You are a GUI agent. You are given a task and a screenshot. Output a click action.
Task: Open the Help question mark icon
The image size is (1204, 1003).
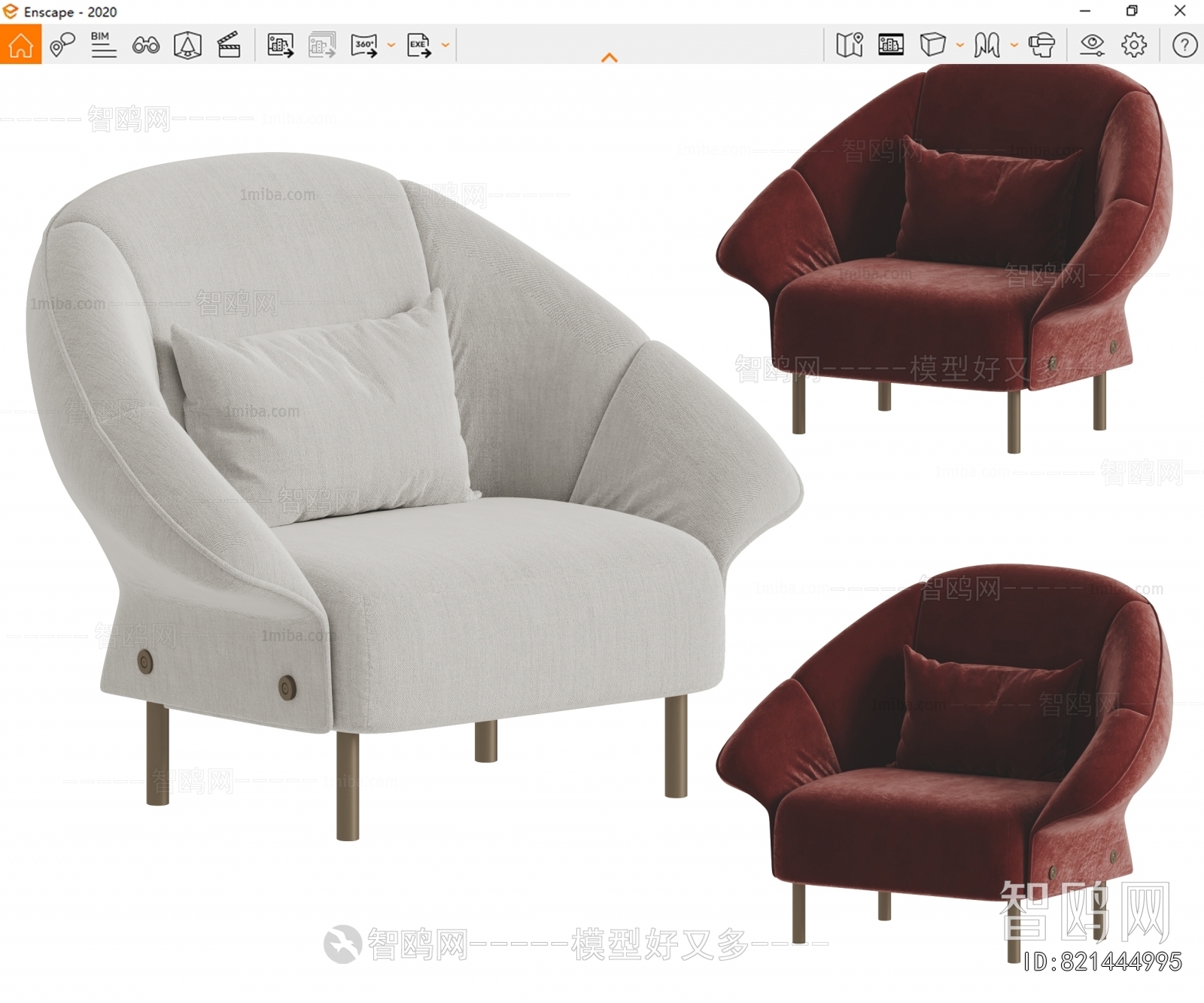pyautogui.click(x=1185, y=45)
